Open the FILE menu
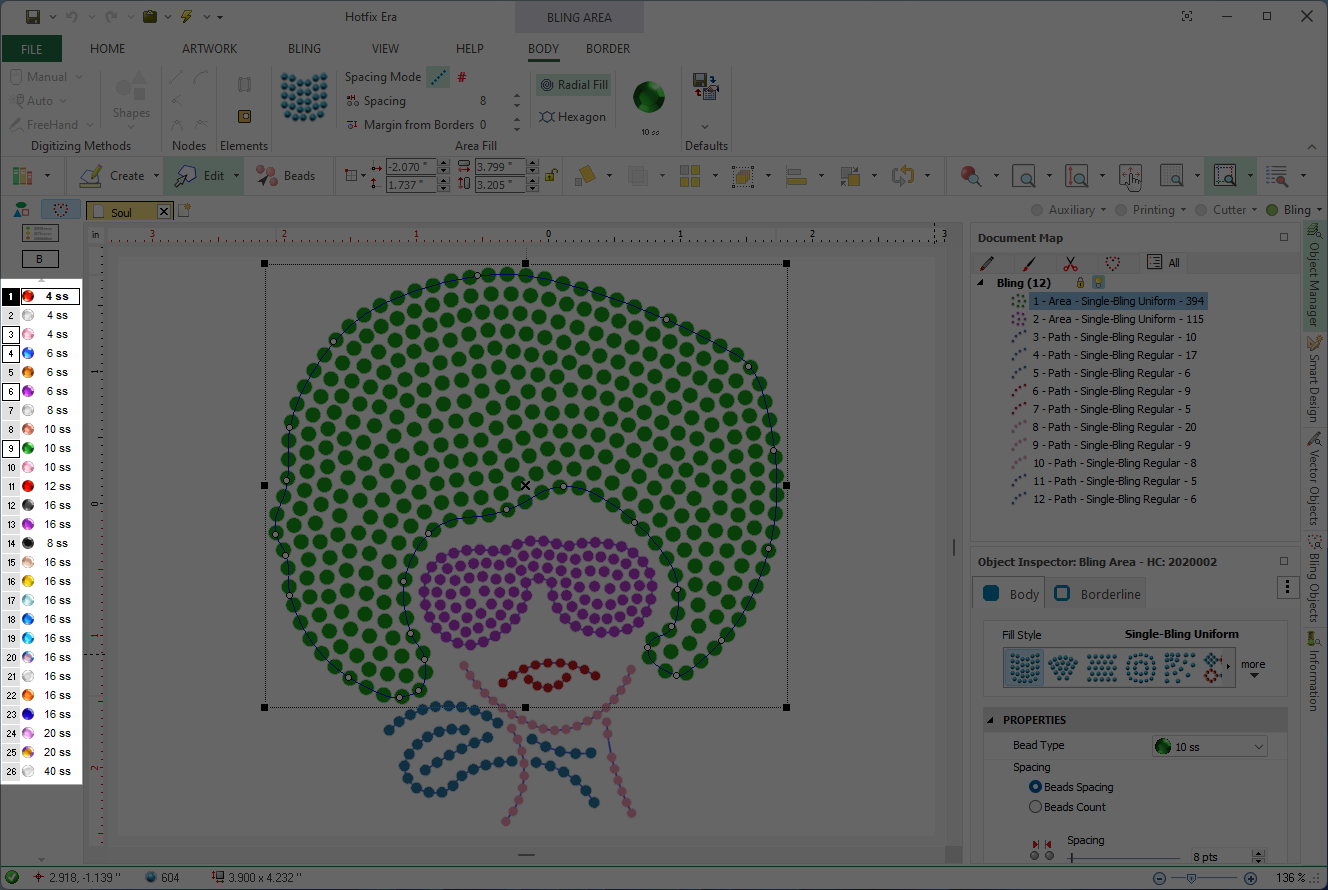The height and width of the screenshot is (890, 1328). pyautogui.click(x=31, y=48)
